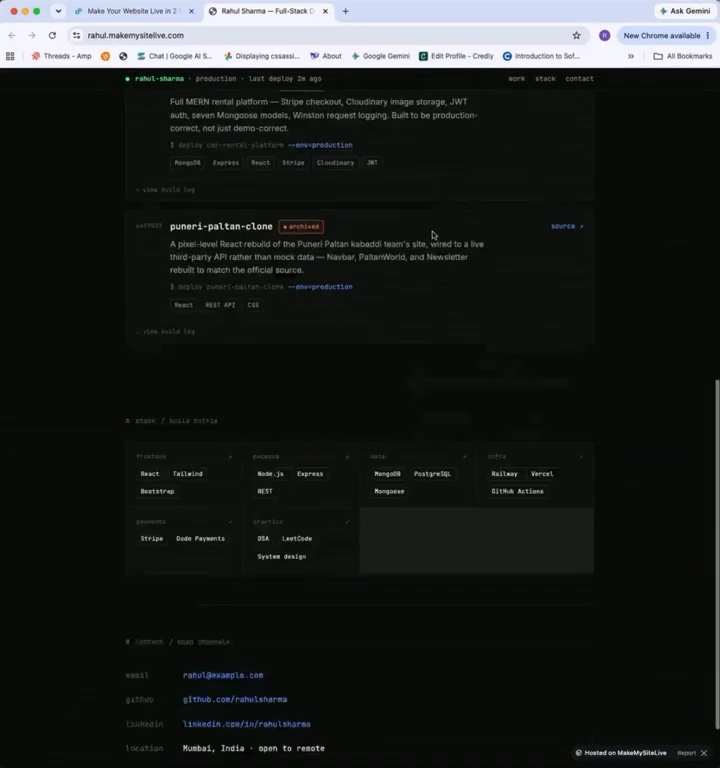Bookmark this page with the star icon
720x768 pixels.
pos(576,35)
